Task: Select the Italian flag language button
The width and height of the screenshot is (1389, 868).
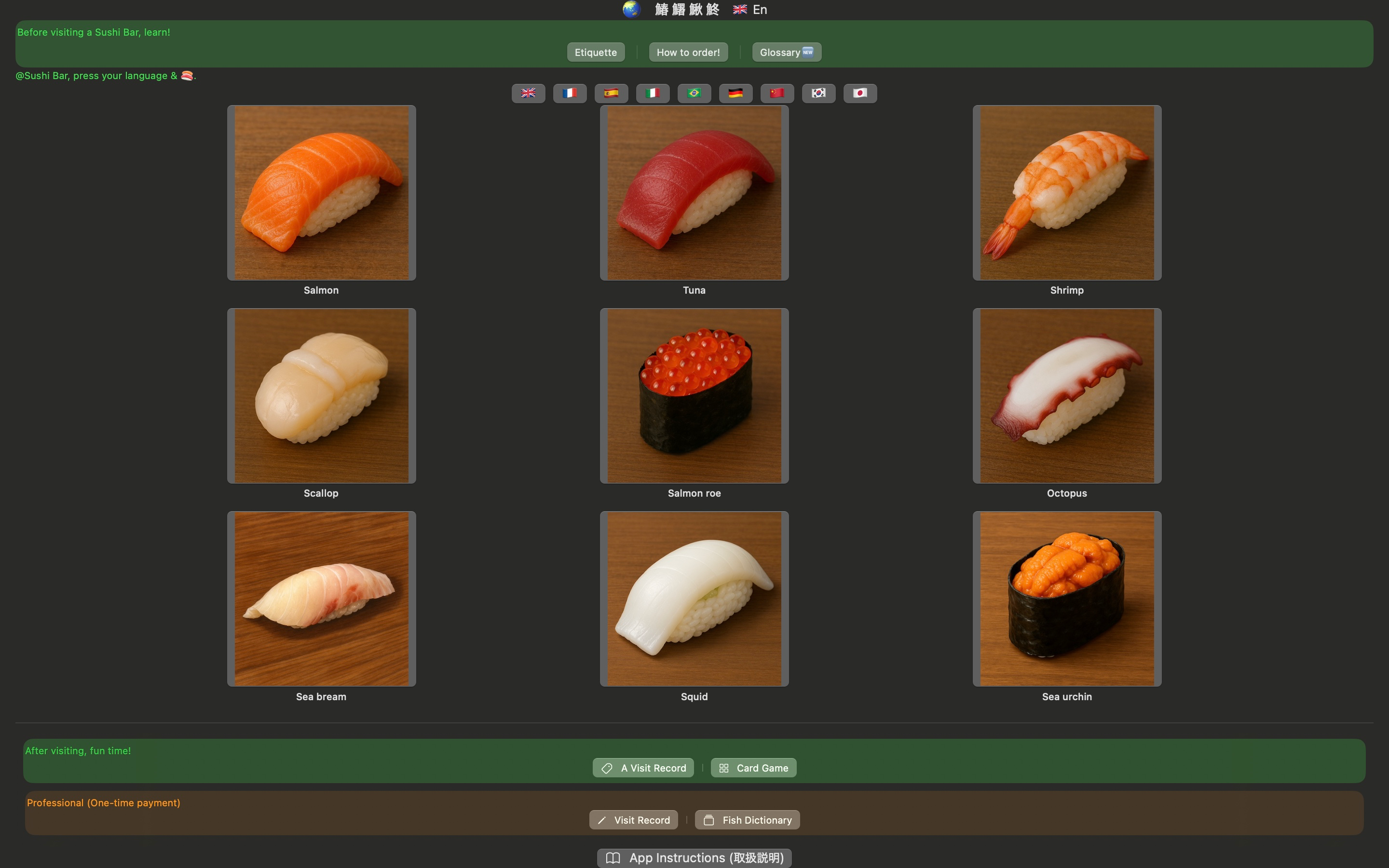Action: click(x=653, y=93)
